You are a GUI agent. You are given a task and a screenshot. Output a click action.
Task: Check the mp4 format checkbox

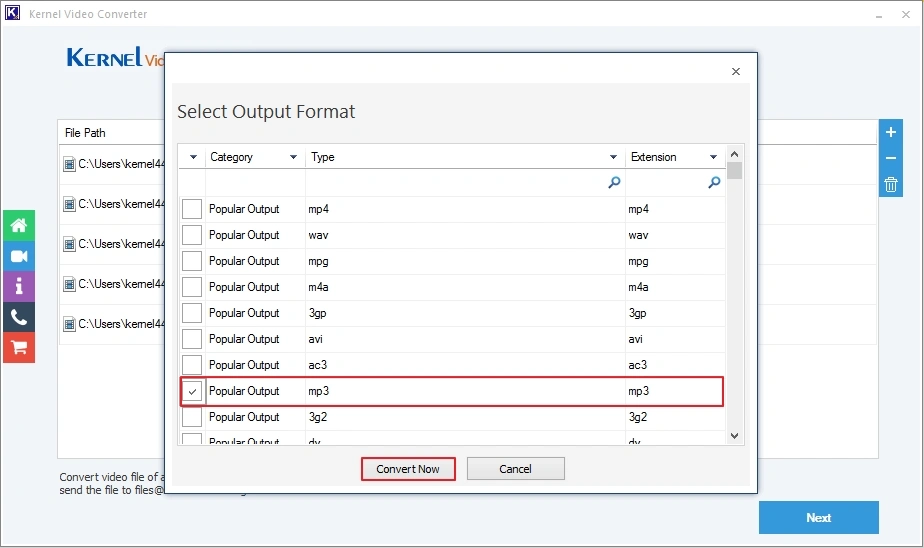coord(192,209)
